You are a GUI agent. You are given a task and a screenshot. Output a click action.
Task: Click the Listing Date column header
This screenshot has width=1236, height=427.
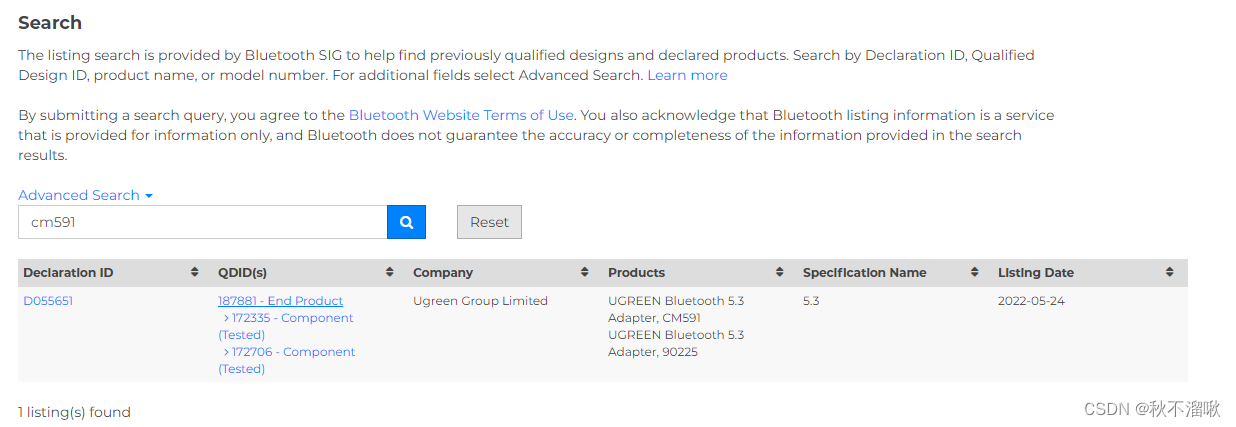coord(1036,272)
